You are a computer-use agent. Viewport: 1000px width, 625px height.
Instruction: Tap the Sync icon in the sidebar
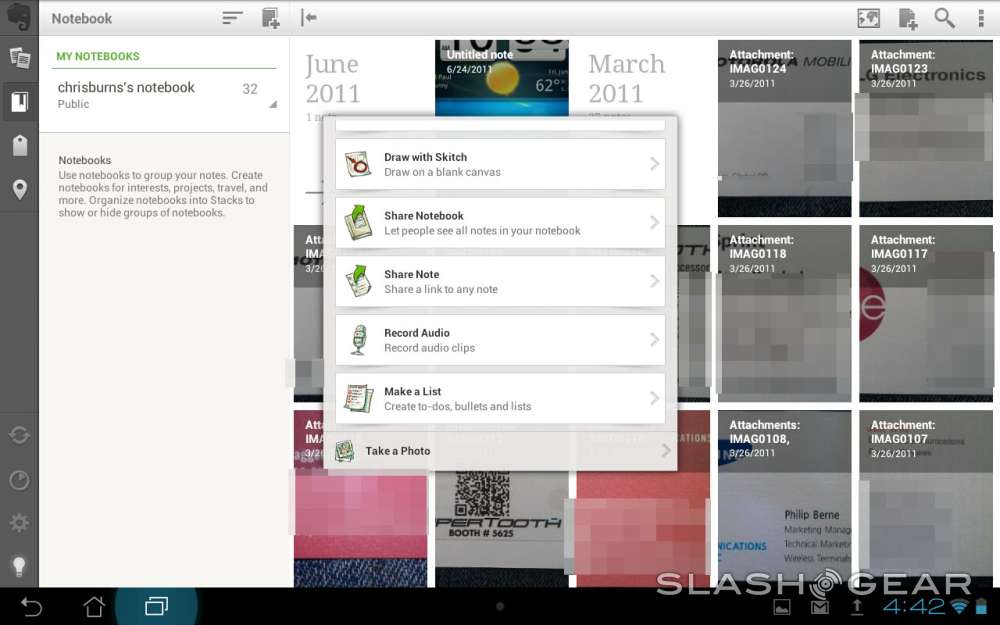coord(19,435)
